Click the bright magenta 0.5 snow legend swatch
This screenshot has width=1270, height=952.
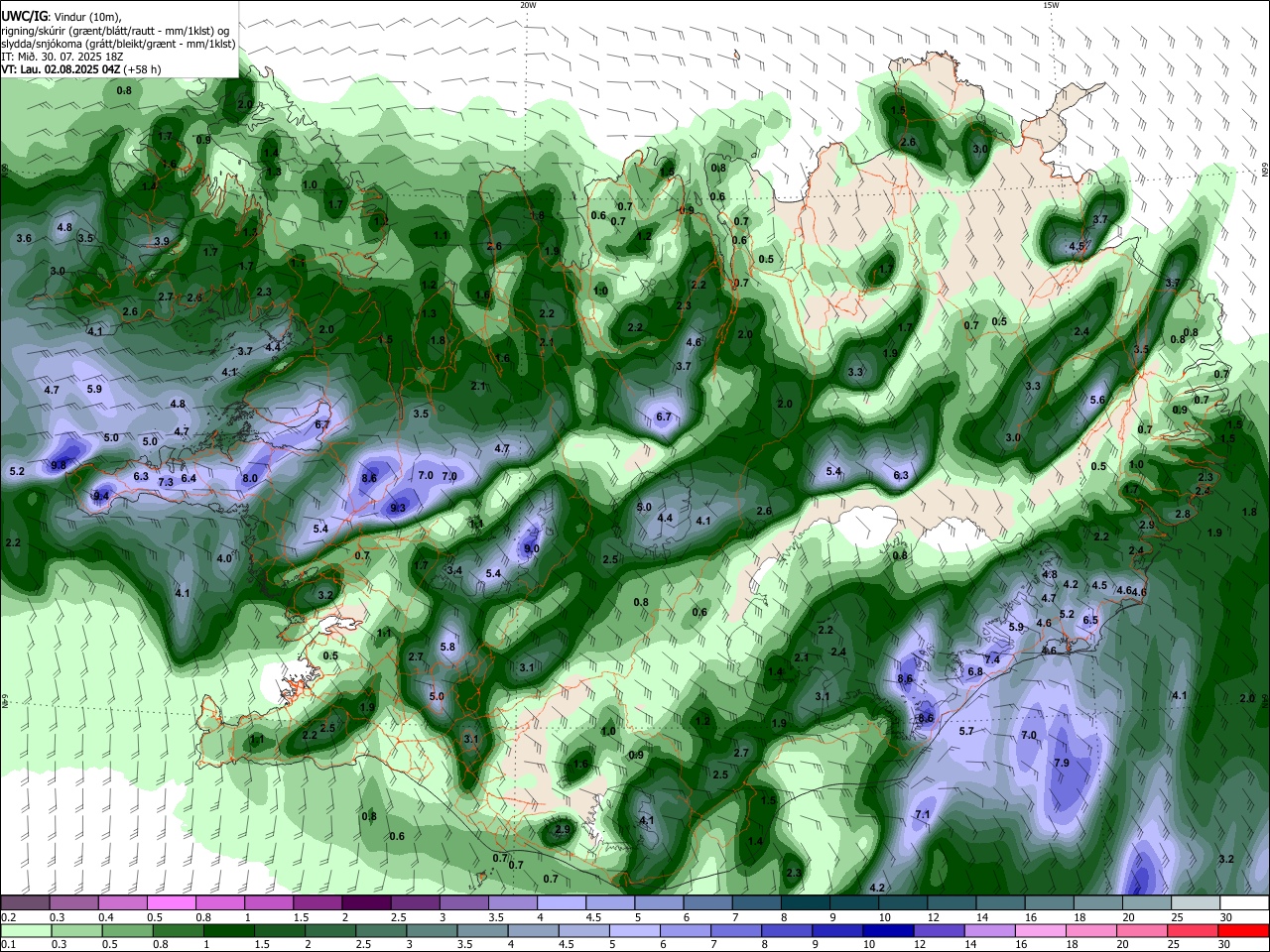coord(171,903)
